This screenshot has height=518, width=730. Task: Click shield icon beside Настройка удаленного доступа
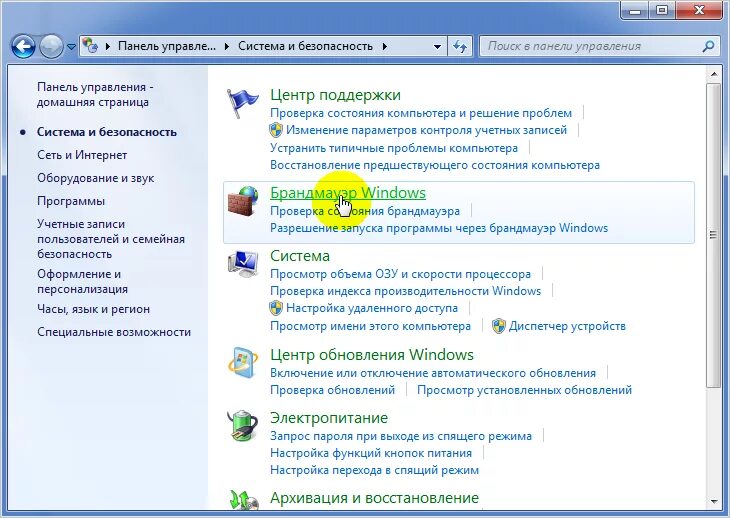(276, 308)
